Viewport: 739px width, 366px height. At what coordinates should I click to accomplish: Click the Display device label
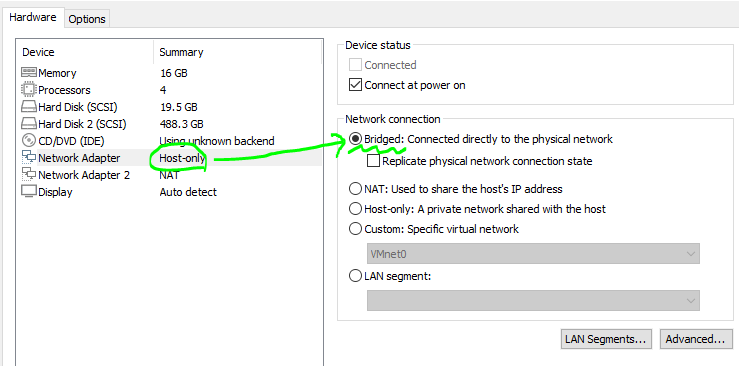tap(55, 192)
